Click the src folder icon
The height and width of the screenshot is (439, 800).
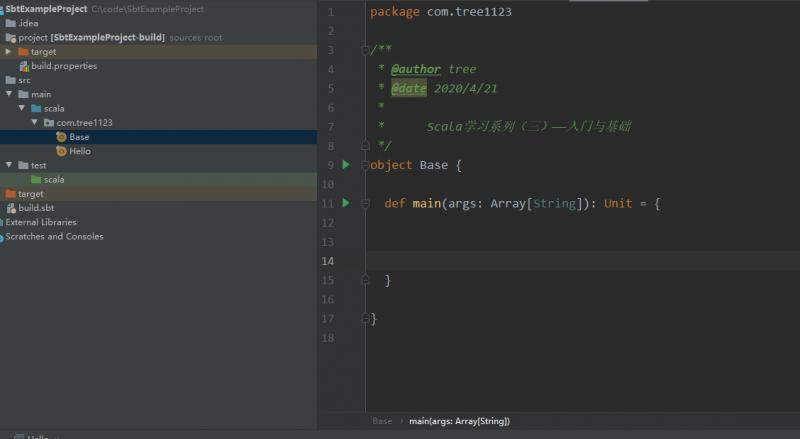coord(10,80)
